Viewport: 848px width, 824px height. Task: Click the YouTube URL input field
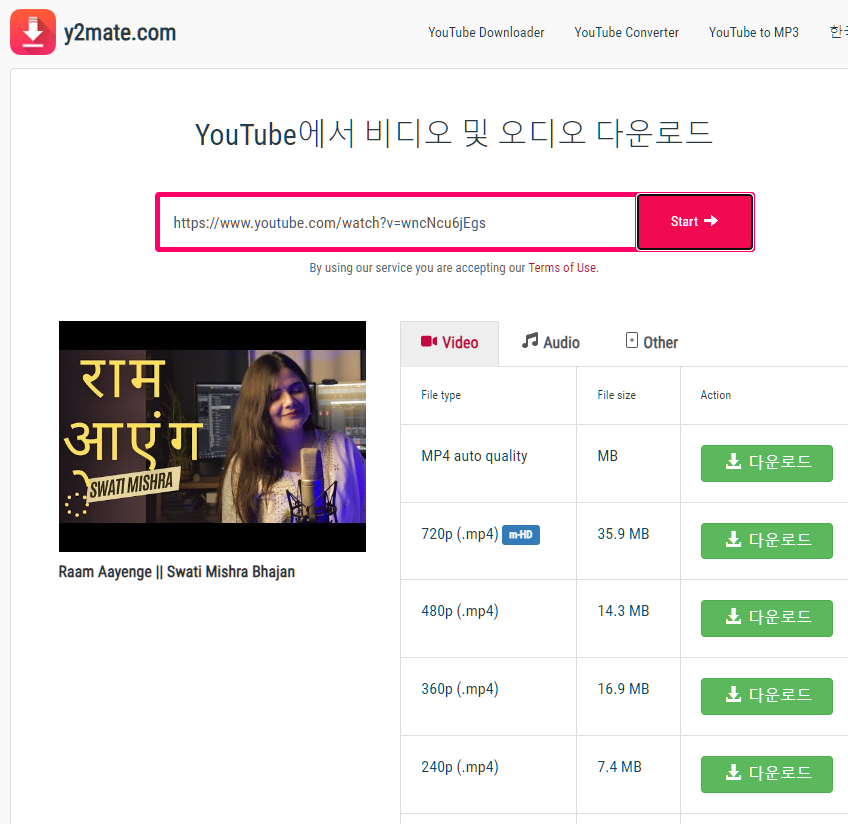pyautogui.click(x=395, y=222)
